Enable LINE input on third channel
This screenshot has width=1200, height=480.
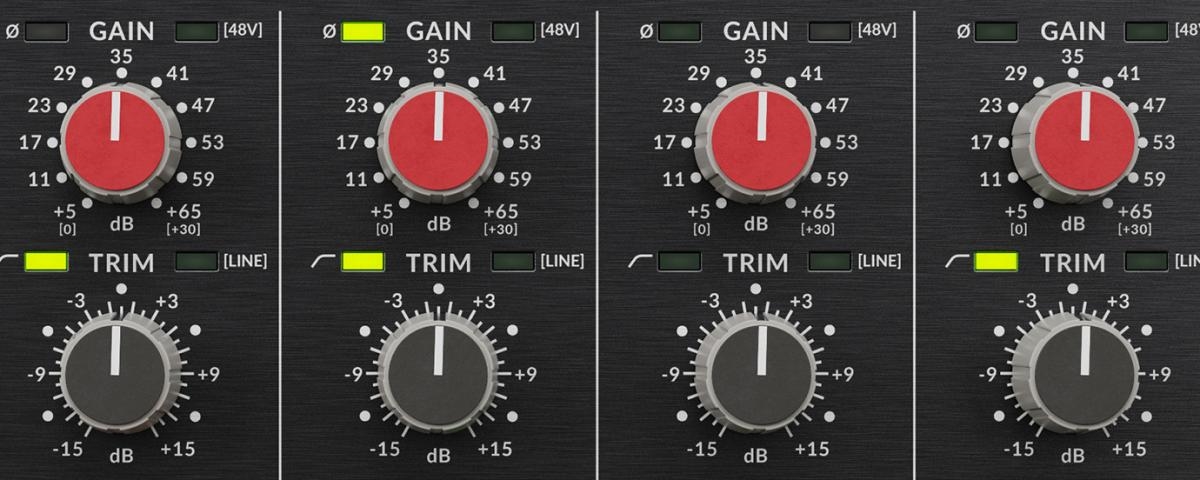830,262
